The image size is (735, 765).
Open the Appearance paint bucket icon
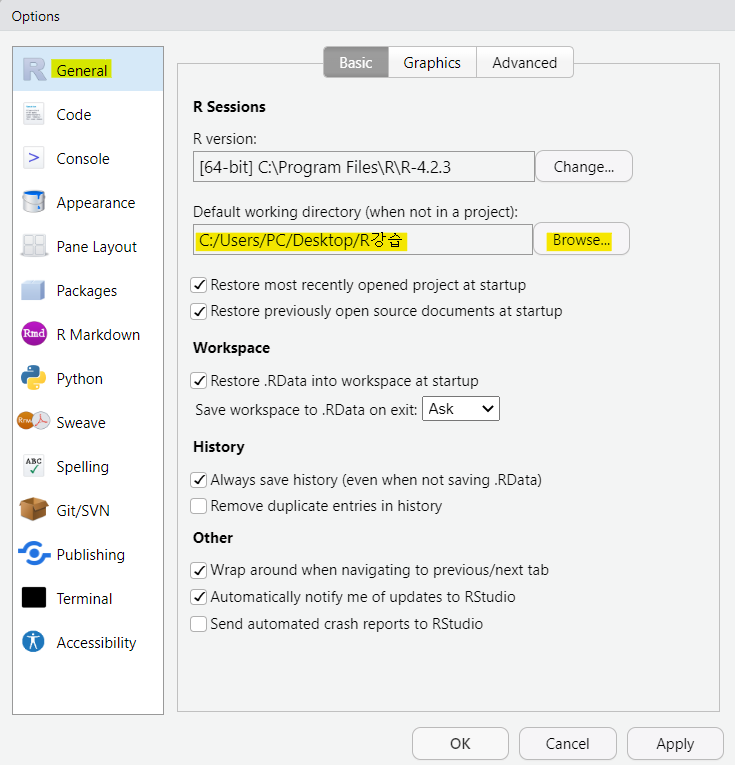click(x=34, y=201)
